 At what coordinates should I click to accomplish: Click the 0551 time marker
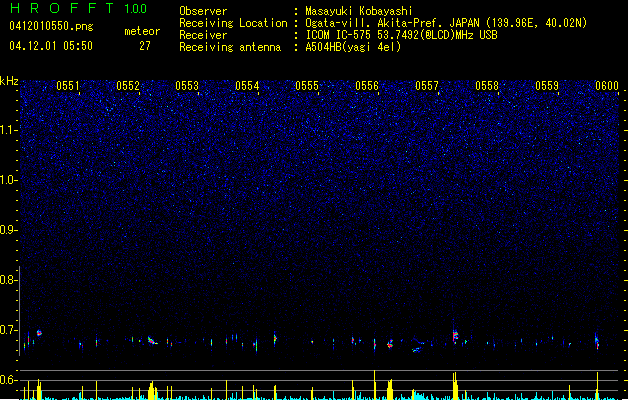tap(68, 86)
